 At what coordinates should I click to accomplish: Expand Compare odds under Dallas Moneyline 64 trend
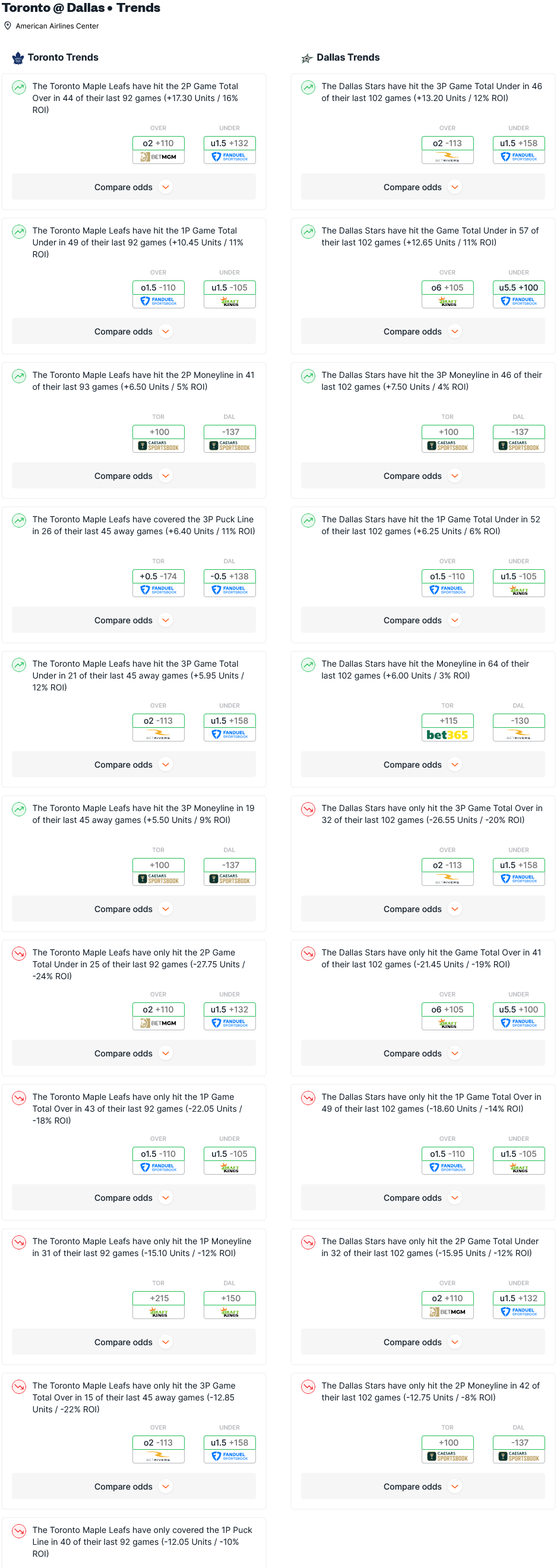(x=422, y=765)
